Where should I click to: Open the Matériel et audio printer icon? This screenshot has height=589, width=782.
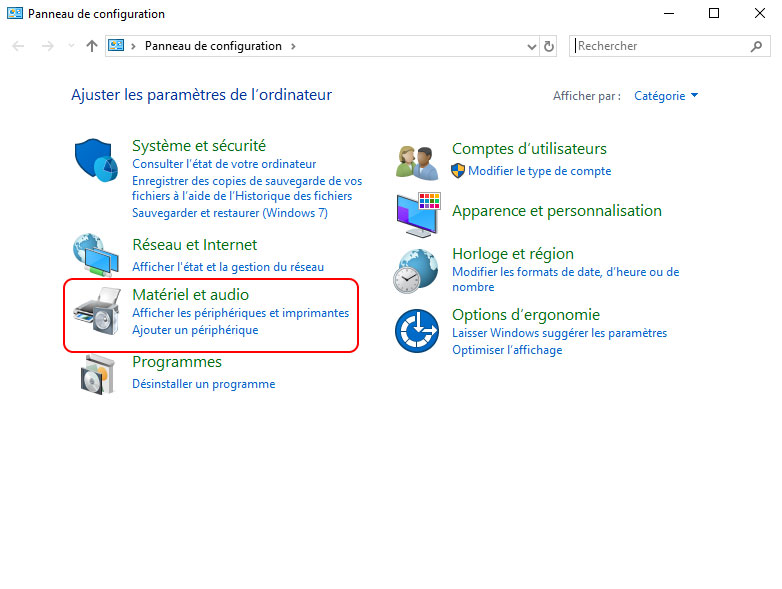click(x=97, y=311)
